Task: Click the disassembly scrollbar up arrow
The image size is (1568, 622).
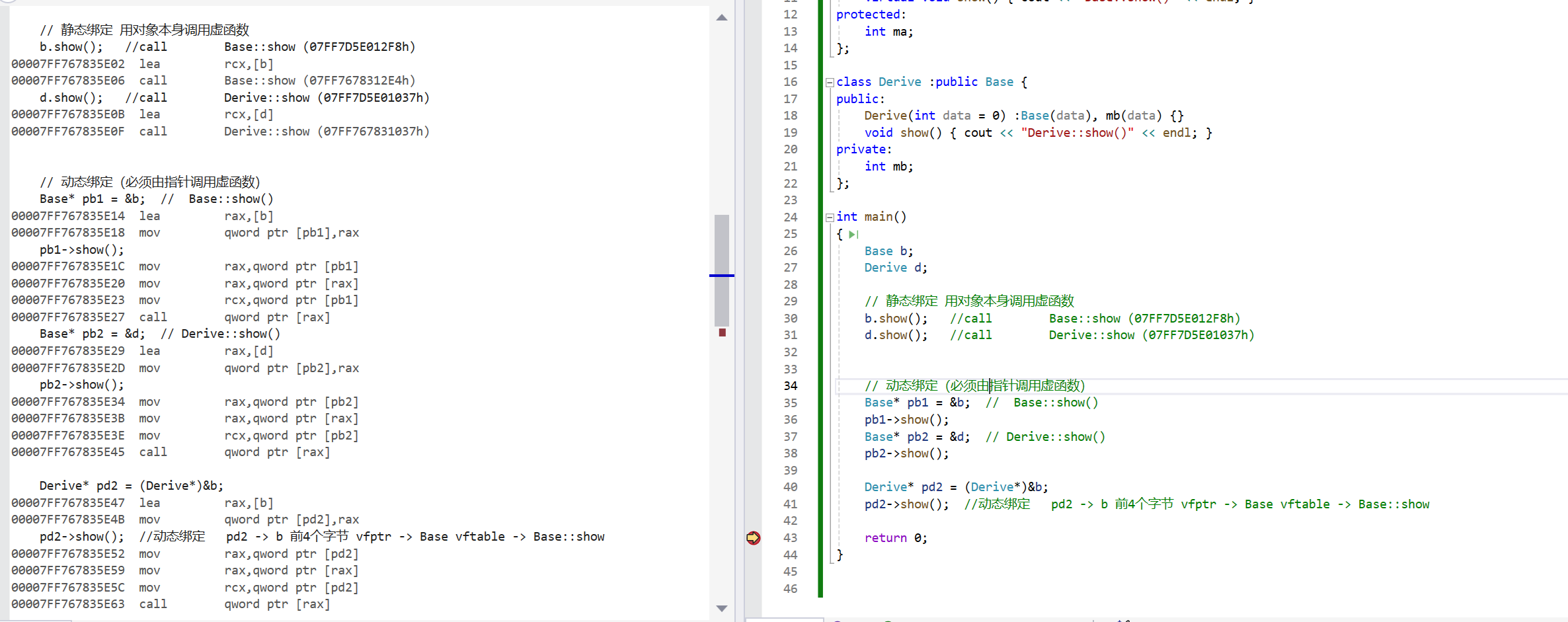Action: (722, 18)
